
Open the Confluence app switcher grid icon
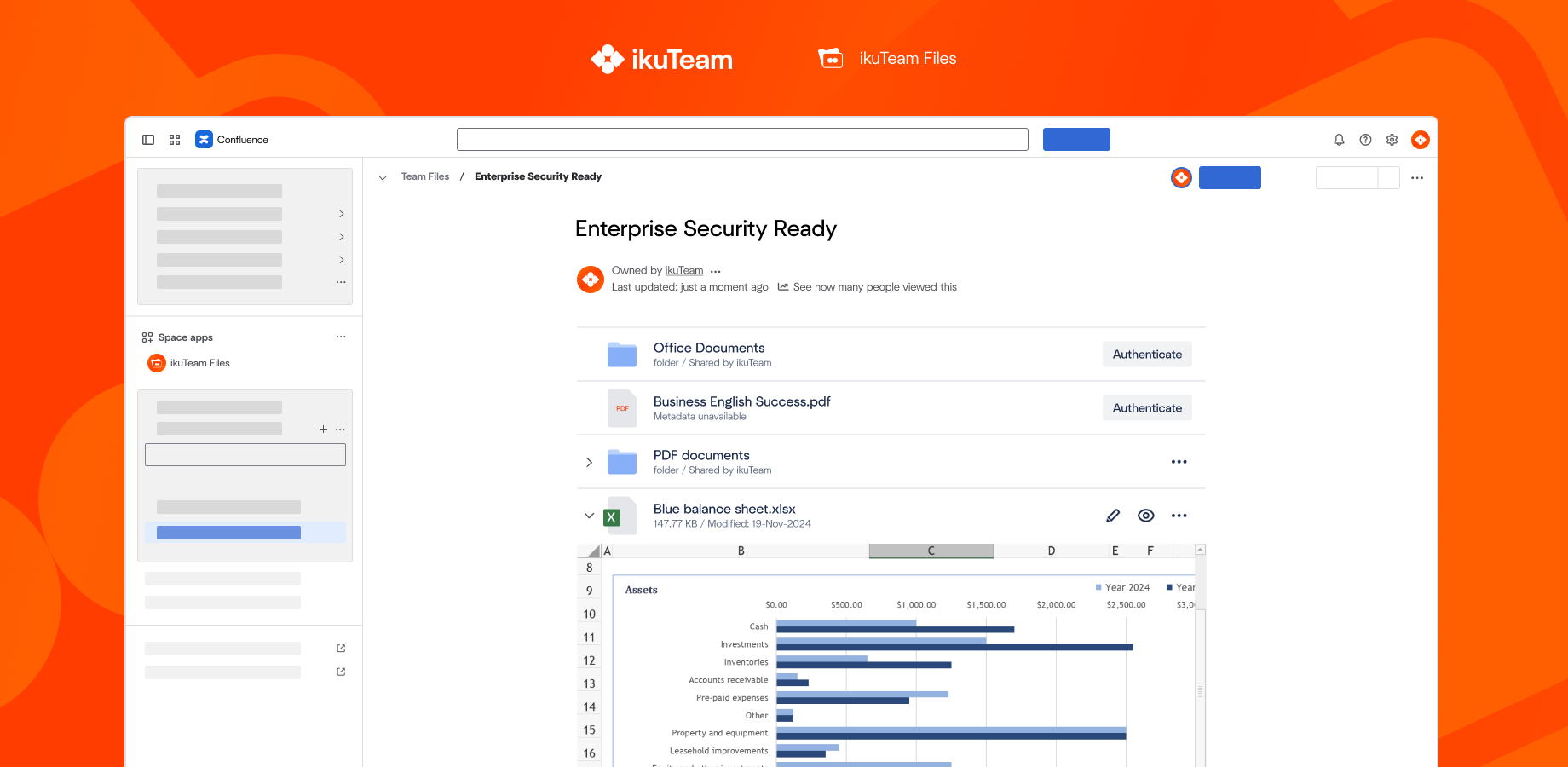[x=175, y=139]
